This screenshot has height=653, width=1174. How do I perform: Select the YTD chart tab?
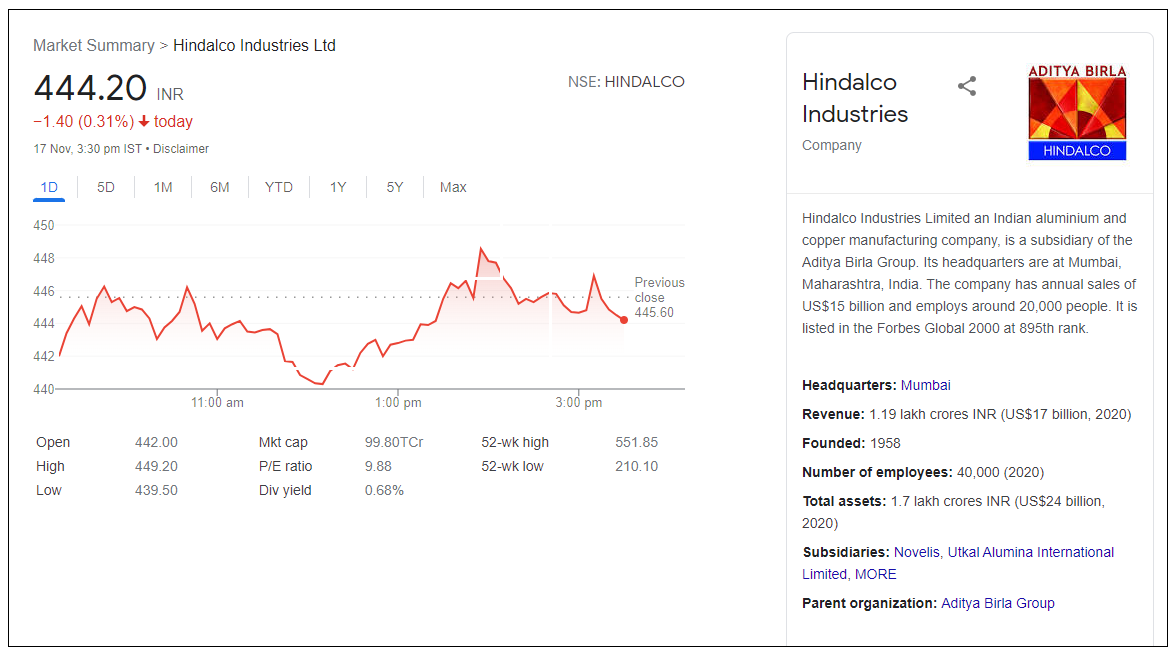pyautogui.click(x=279, y=187)
